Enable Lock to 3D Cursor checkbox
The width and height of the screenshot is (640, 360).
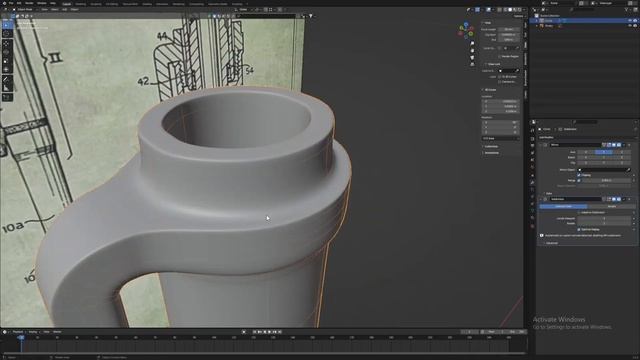click(499, 77)
